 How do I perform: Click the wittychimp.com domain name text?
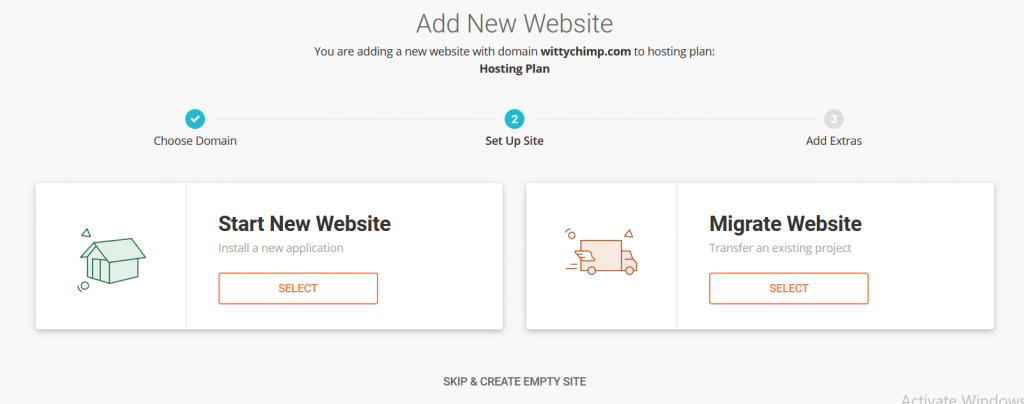586,52
